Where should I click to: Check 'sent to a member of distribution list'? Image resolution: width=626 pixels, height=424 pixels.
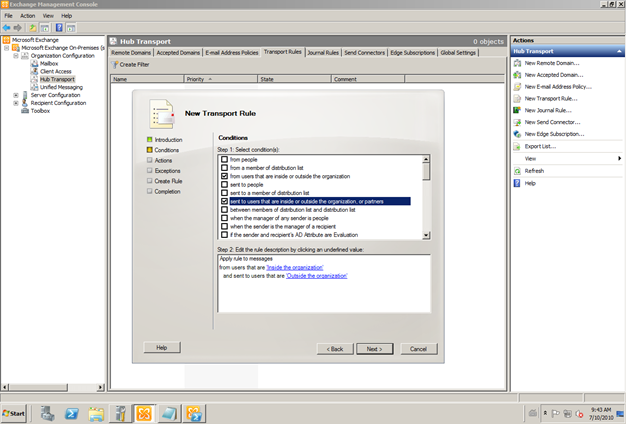click(224, 193)
